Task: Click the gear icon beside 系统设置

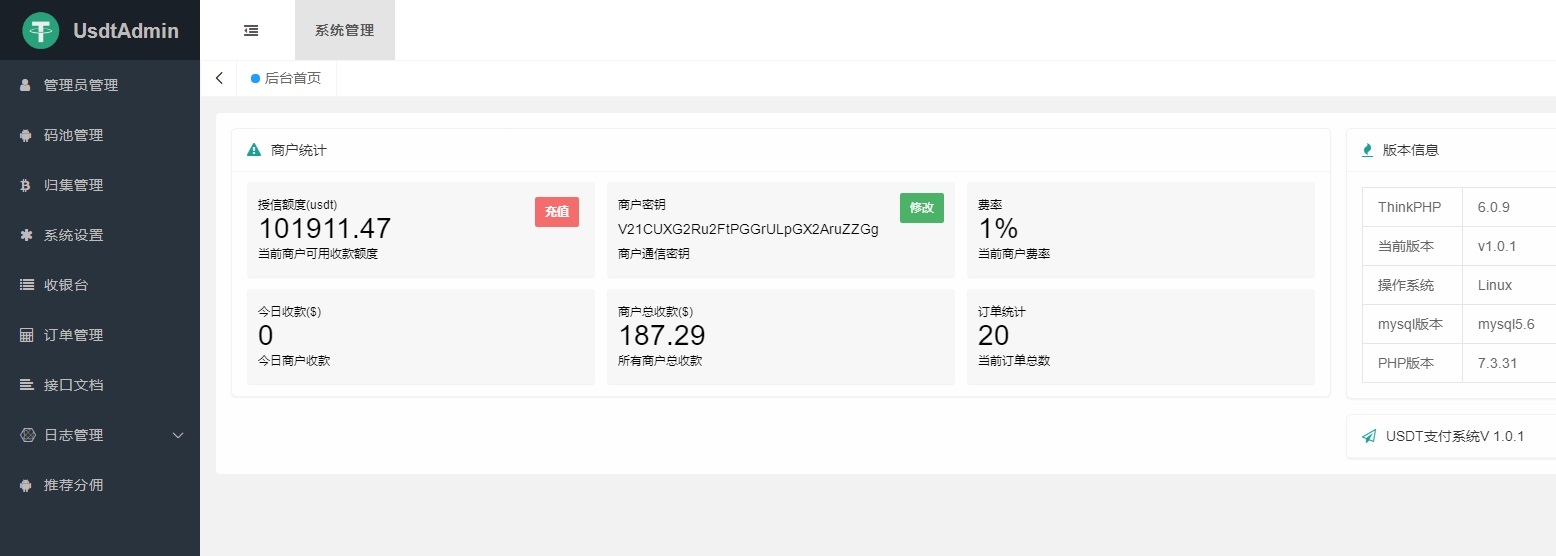Action: (26, 236)
